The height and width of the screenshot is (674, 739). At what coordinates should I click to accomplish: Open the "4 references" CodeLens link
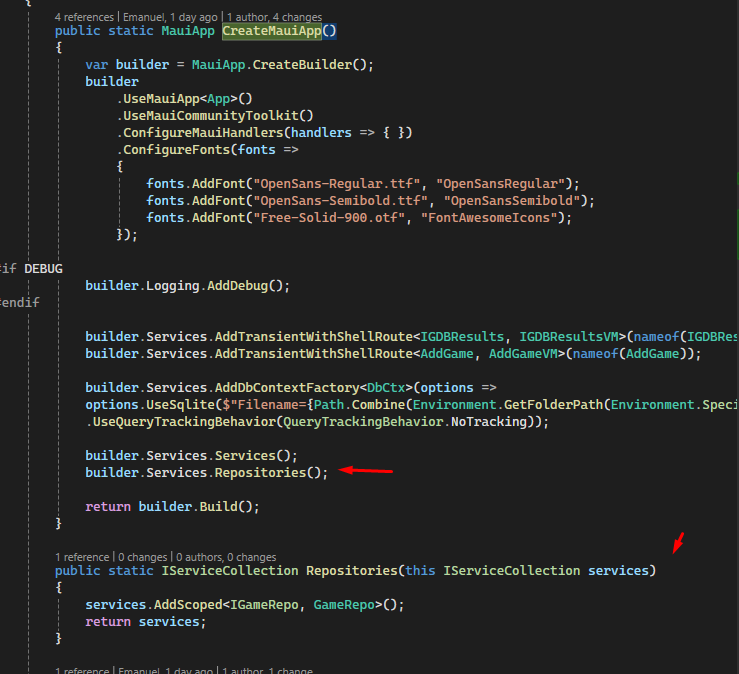[x=85, y=17]
